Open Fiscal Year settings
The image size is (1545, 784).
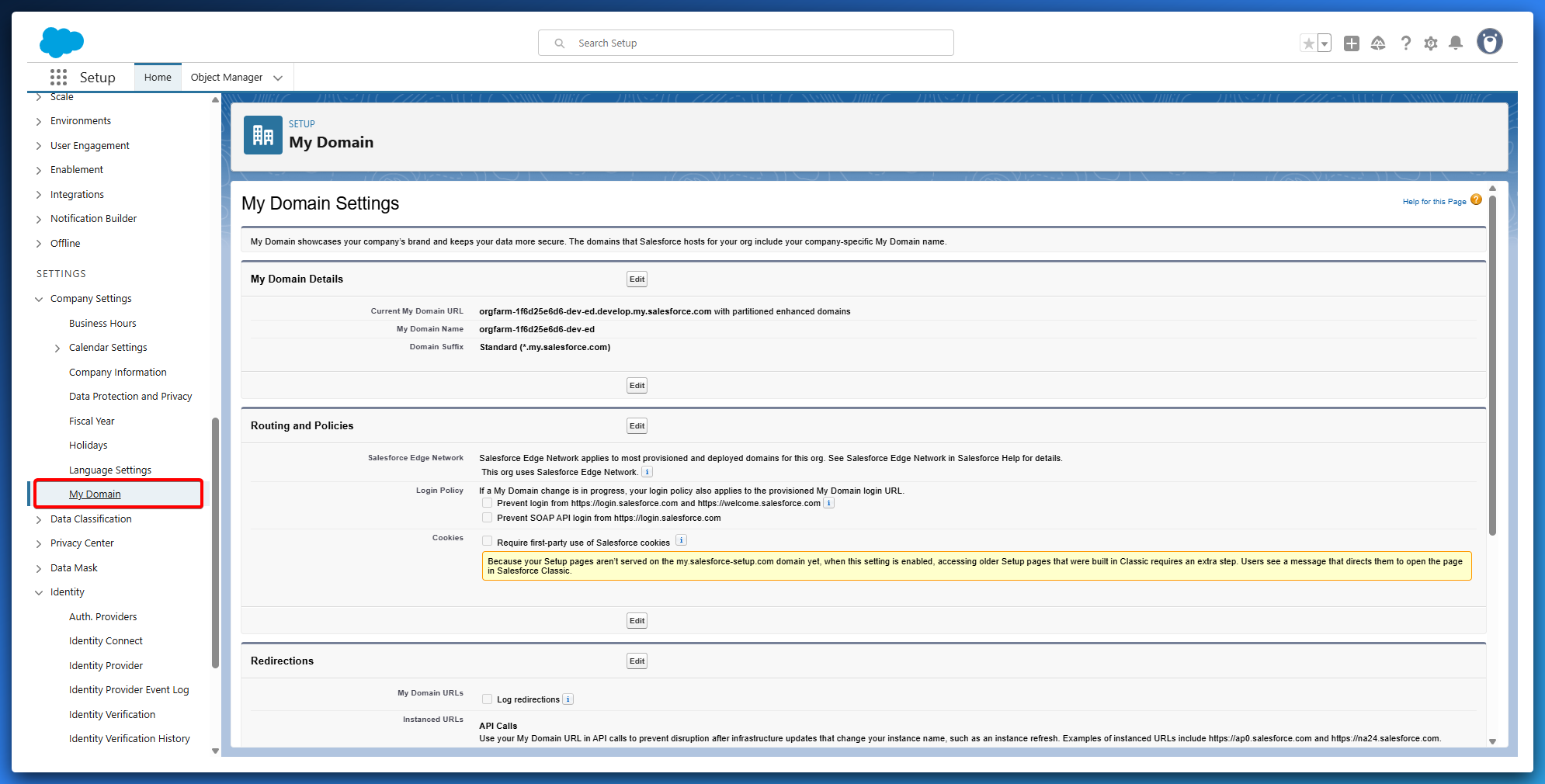coord(92,421)
